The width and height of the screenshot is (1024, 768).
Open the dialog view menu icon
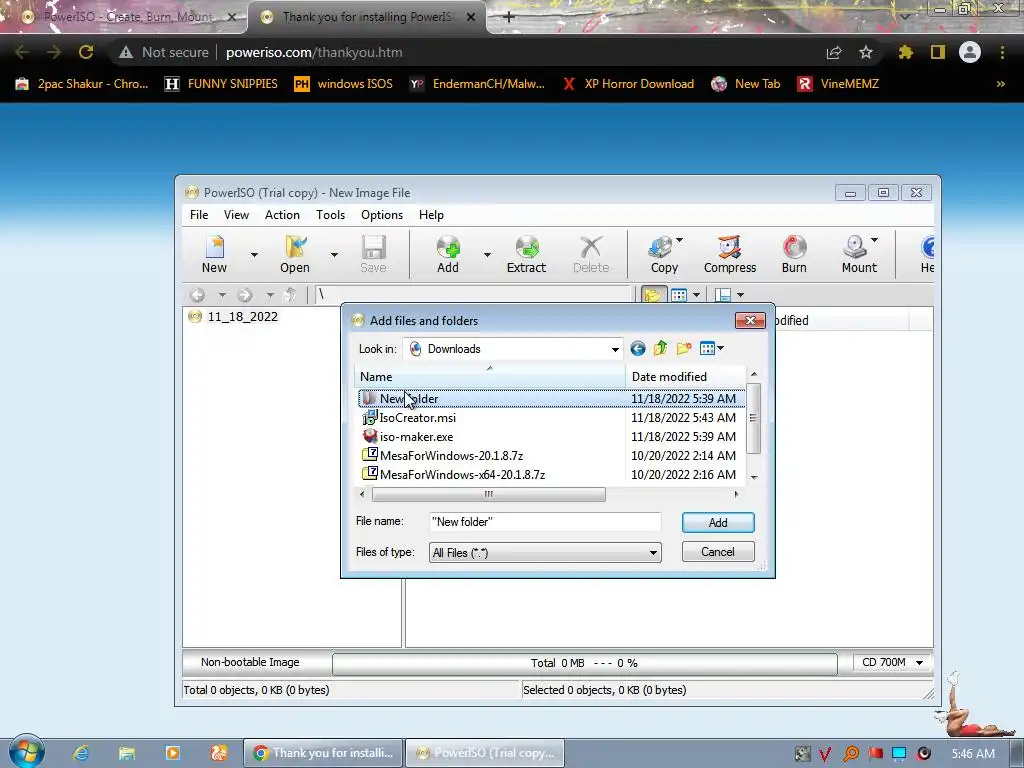pyautogui.click(x=711, y=348)
